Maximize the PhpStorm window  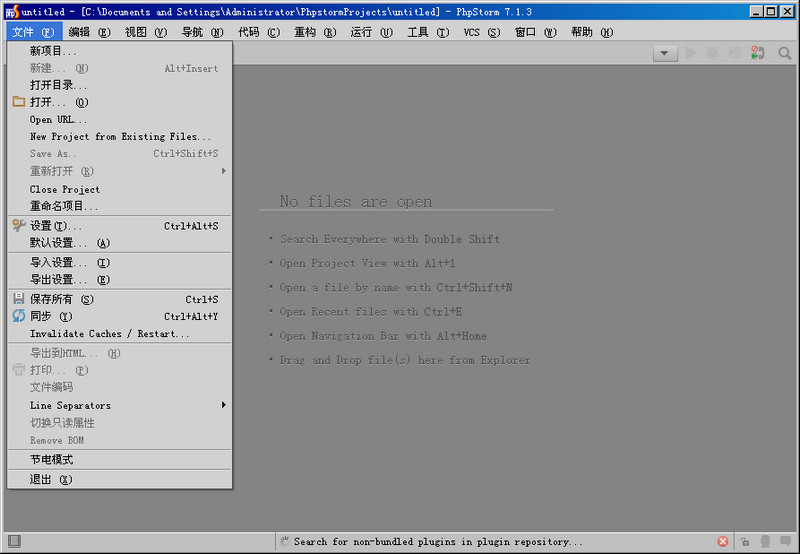(771, 11)
